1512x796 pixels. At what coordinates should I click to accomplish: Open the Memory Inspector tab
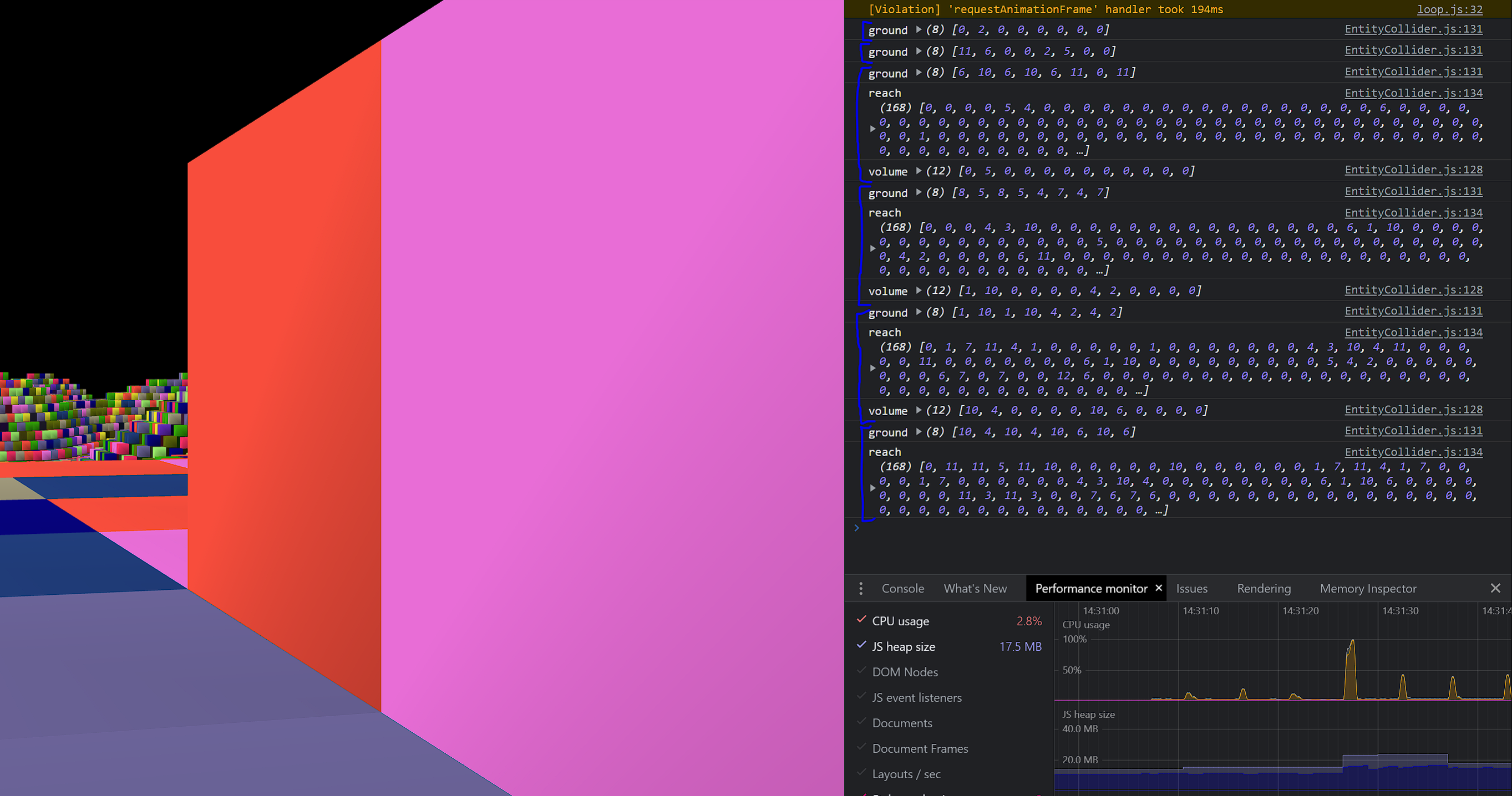pyautogui.click(x=1368, y=588)
